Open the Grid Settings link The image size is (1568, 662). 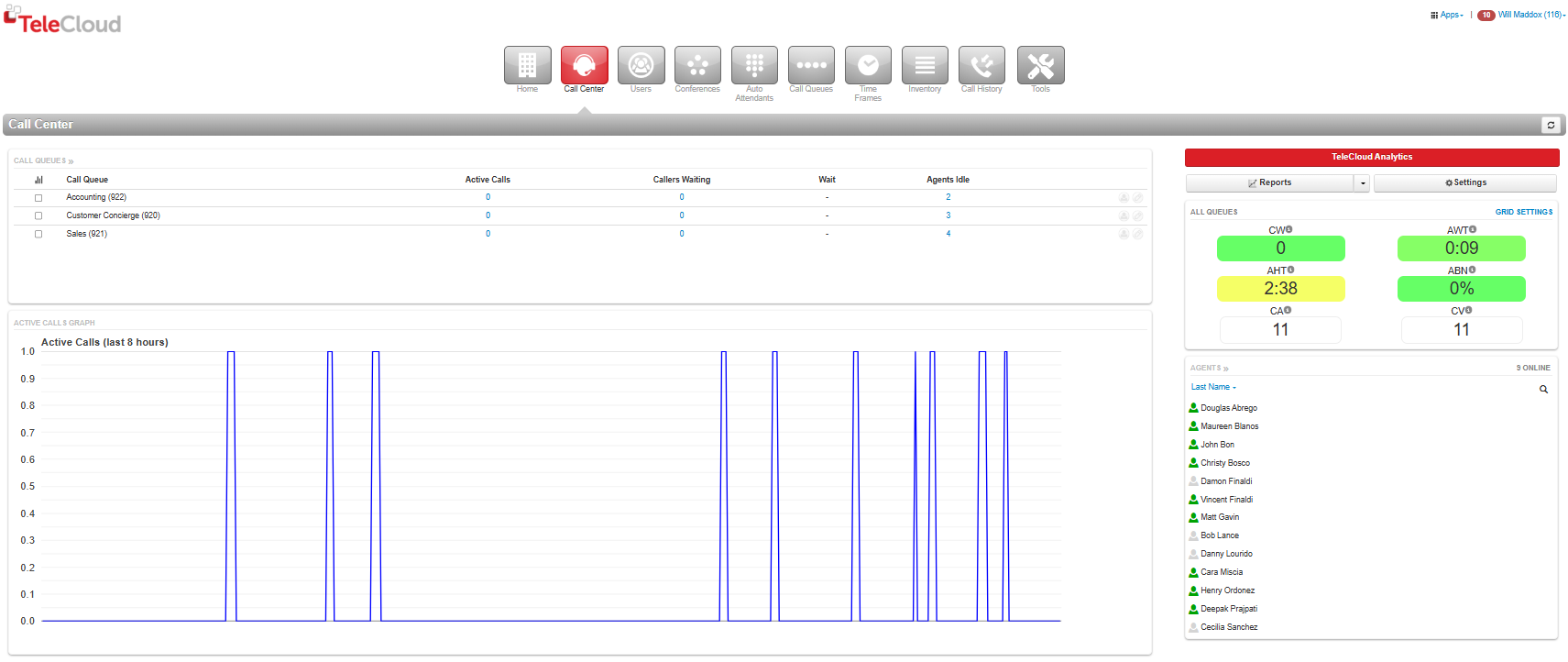pos(1524,212)
